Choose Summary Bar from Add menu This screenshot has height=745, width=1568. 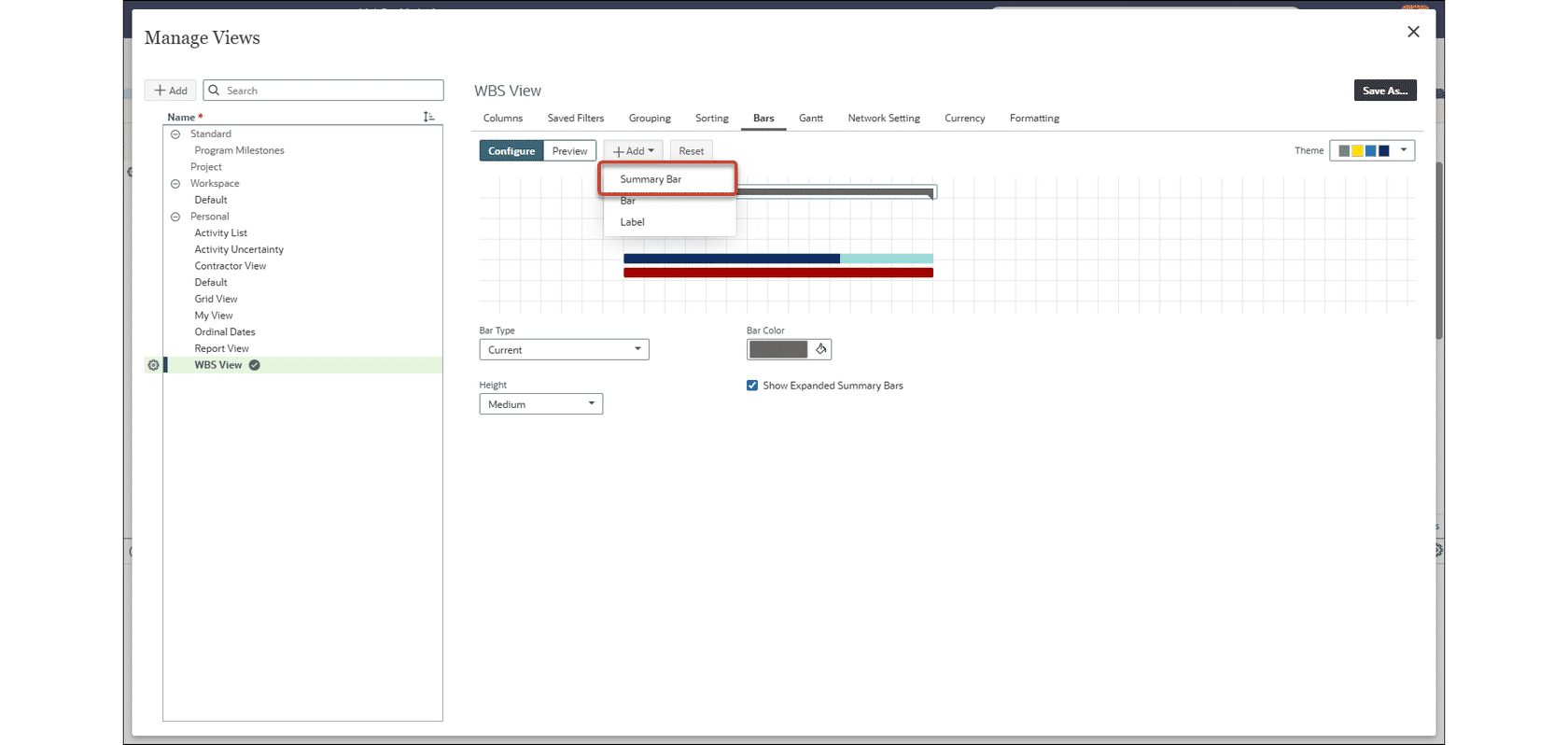point(651,179)
